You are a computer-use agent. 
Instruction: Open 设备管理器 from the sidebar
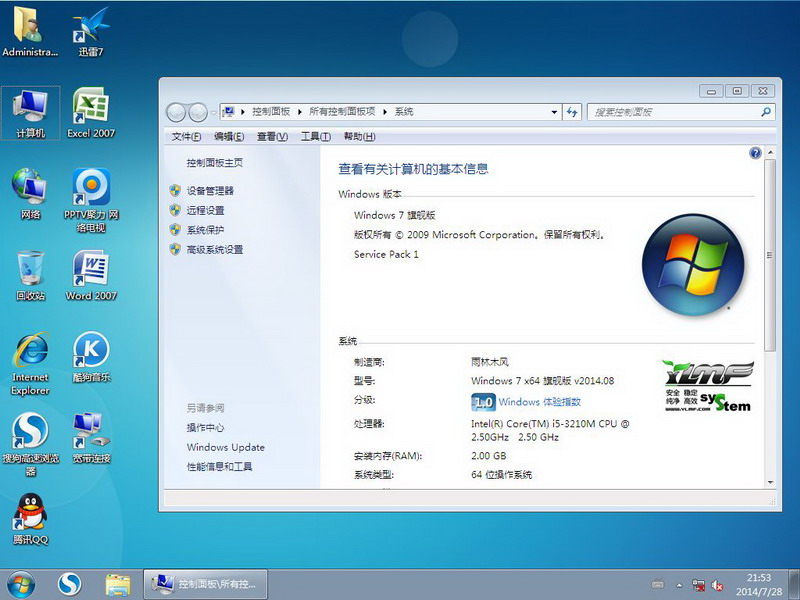[210, 191]
